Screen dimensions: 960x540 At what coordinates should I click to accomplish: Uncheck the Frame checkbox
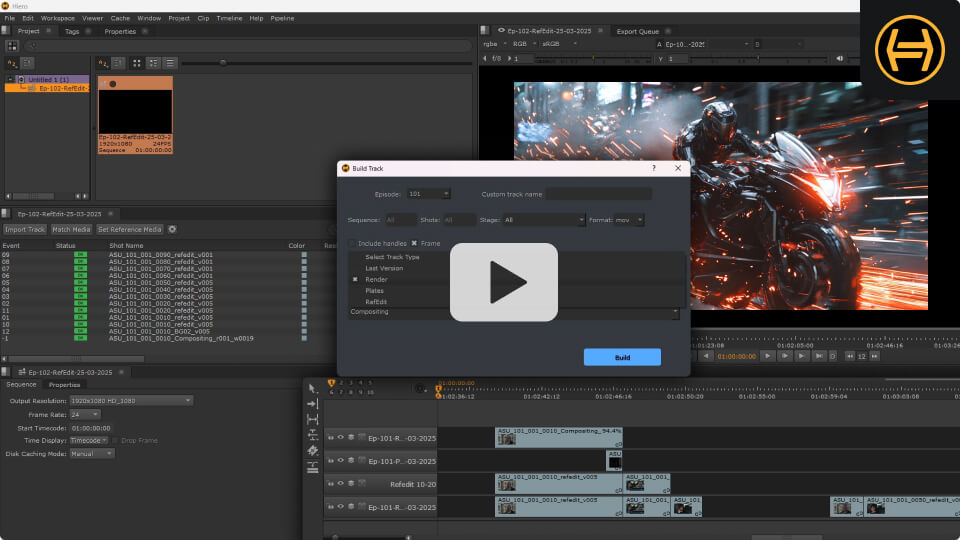click(x=415, y=243)
